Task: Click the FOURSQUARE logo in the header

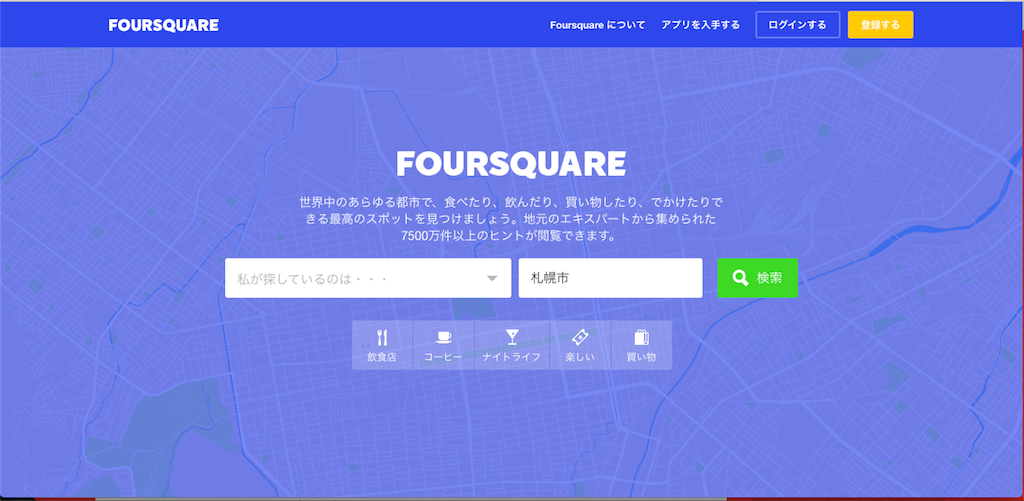Action: click(163, 25)
